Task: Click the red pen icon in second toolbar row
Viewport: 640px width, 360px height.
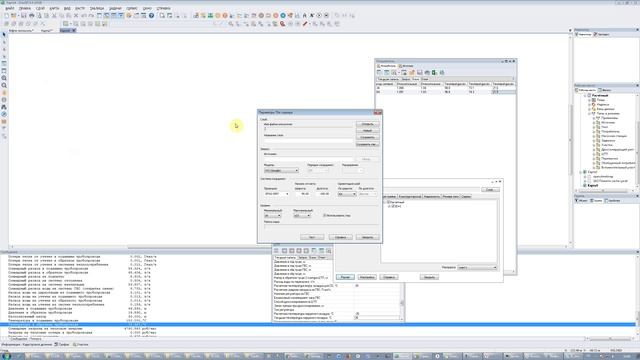Action: pyautogui.click(x=305, y=24)
